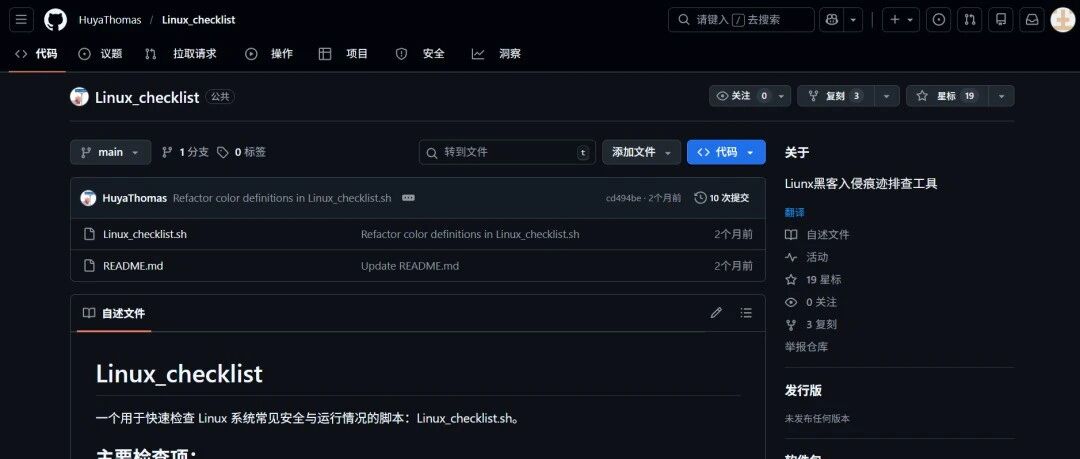Open the repositories icon in header
1080x459 pixels.
pyautogui.click(x=1001, y=19)
